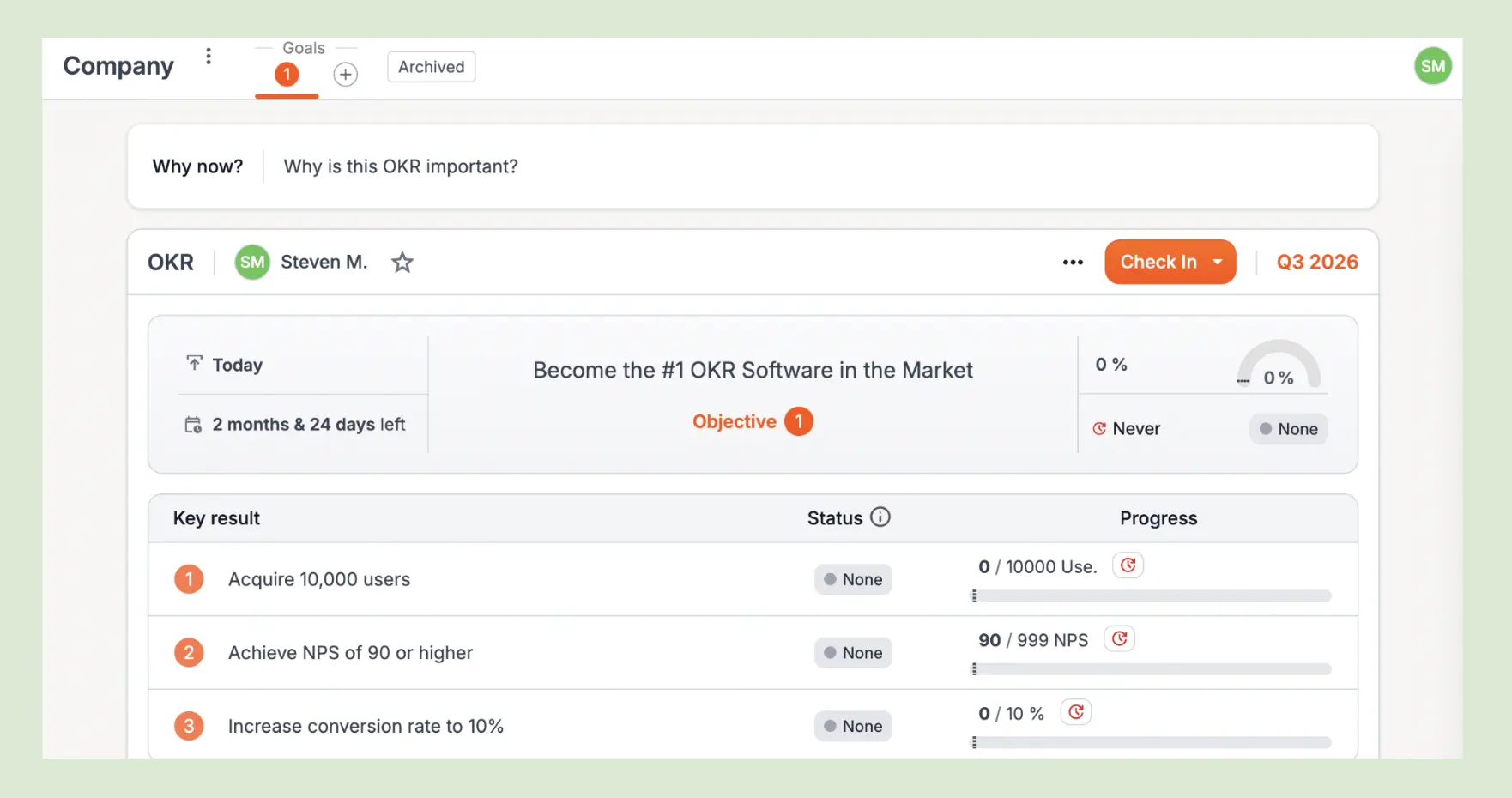
Task: Click the calendar icon beside days left
Action: pos(194,425)
